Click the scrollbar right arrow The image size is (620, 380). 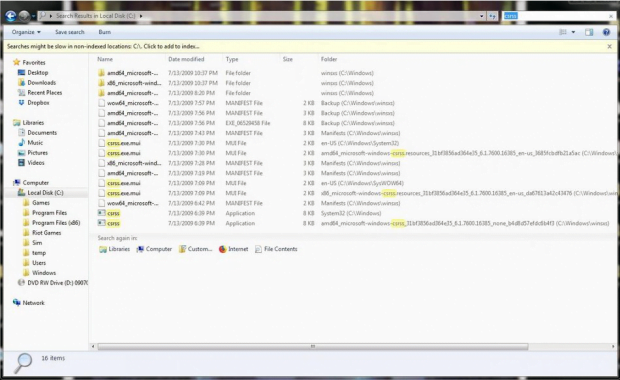[x=613, y=346]
